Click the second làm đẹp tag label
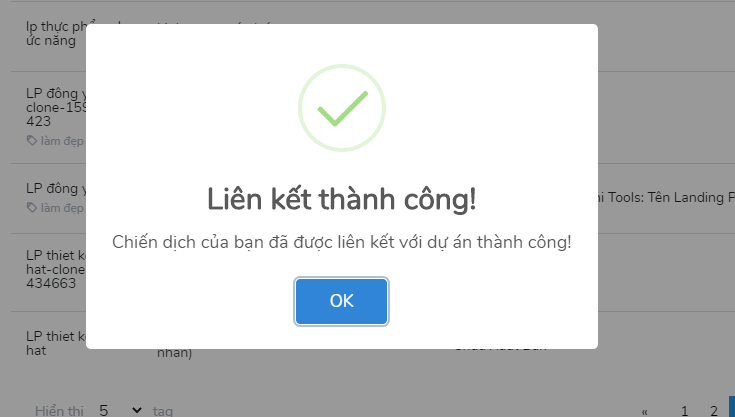735x417 pixels. click(x=62, y=208)
